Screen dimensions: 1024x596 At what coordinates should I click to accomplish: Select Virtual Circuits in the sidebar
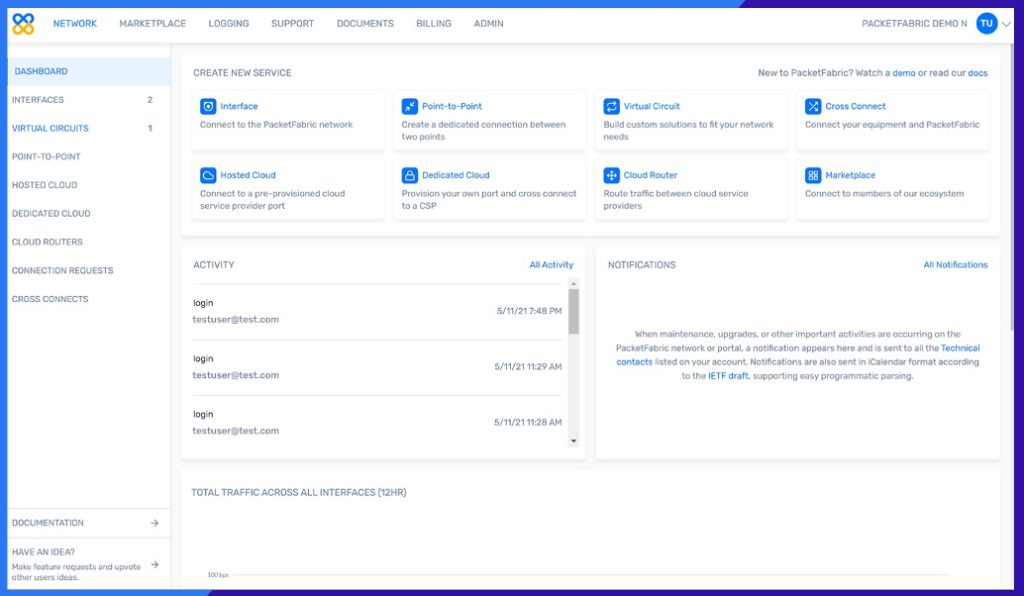click(x=50, y=128)
